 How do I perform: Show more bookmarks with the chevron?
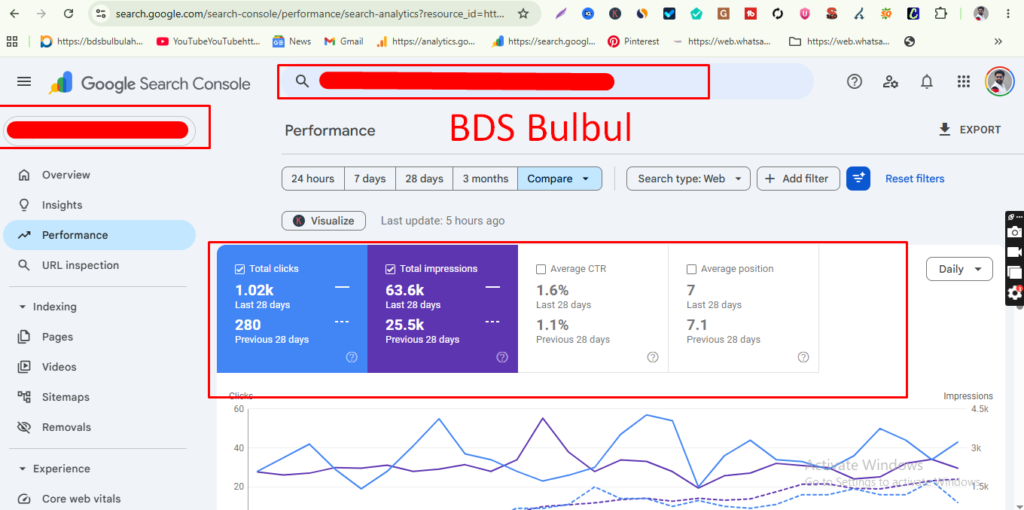[x=998, y=41]
